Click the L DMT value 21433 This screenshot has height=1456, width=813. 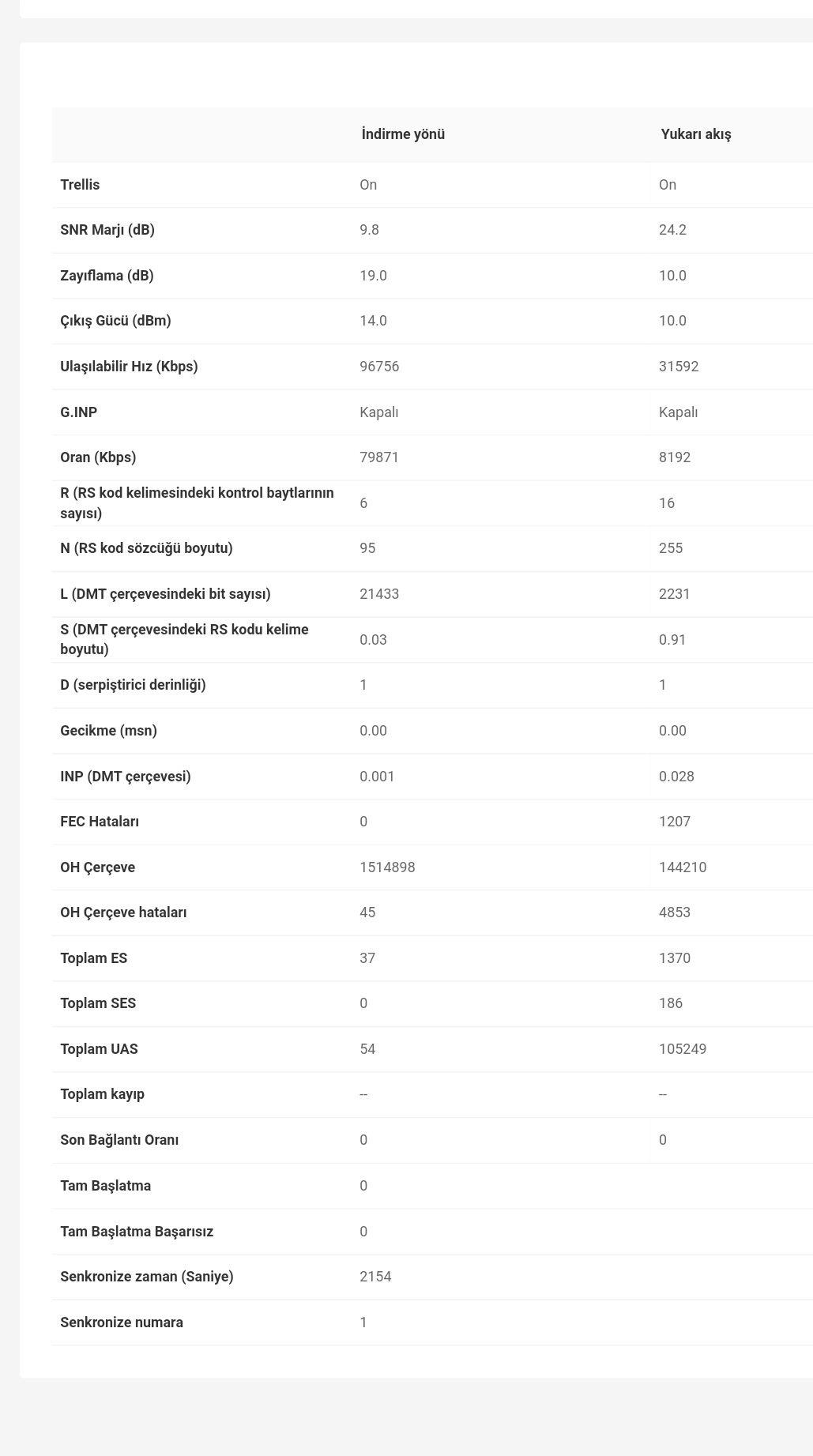pyautogui.click(x=379, y=594)
